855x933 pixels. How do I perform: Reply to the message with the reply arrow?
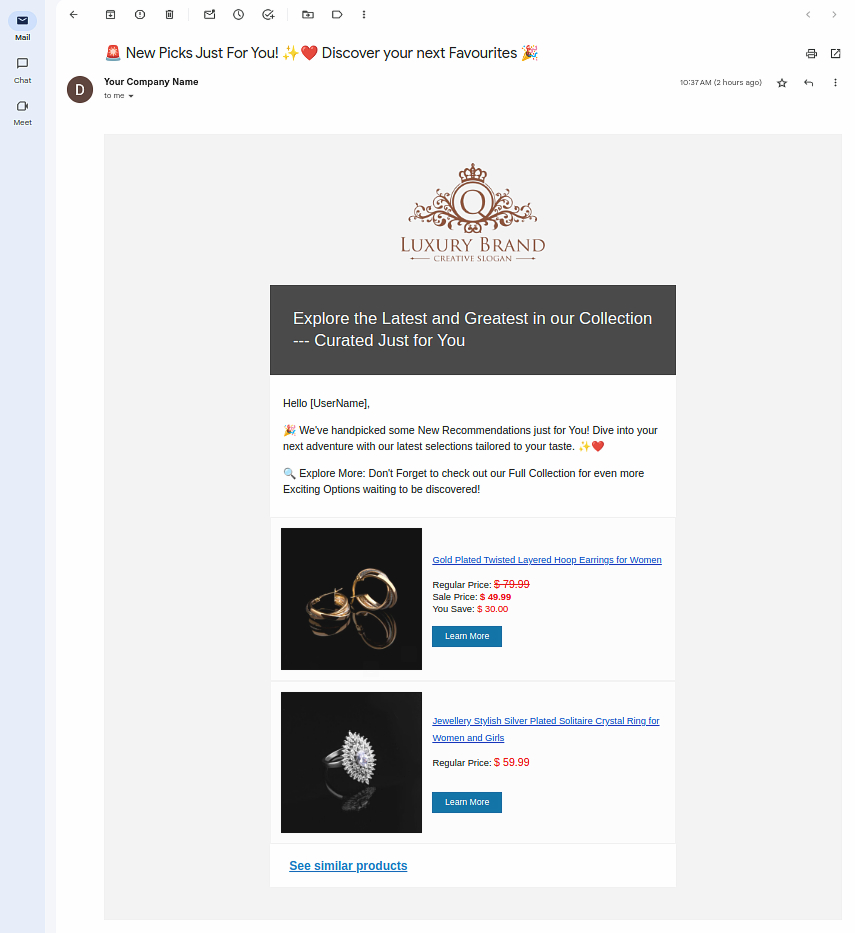pyautogui.click(x=809, y=83)
